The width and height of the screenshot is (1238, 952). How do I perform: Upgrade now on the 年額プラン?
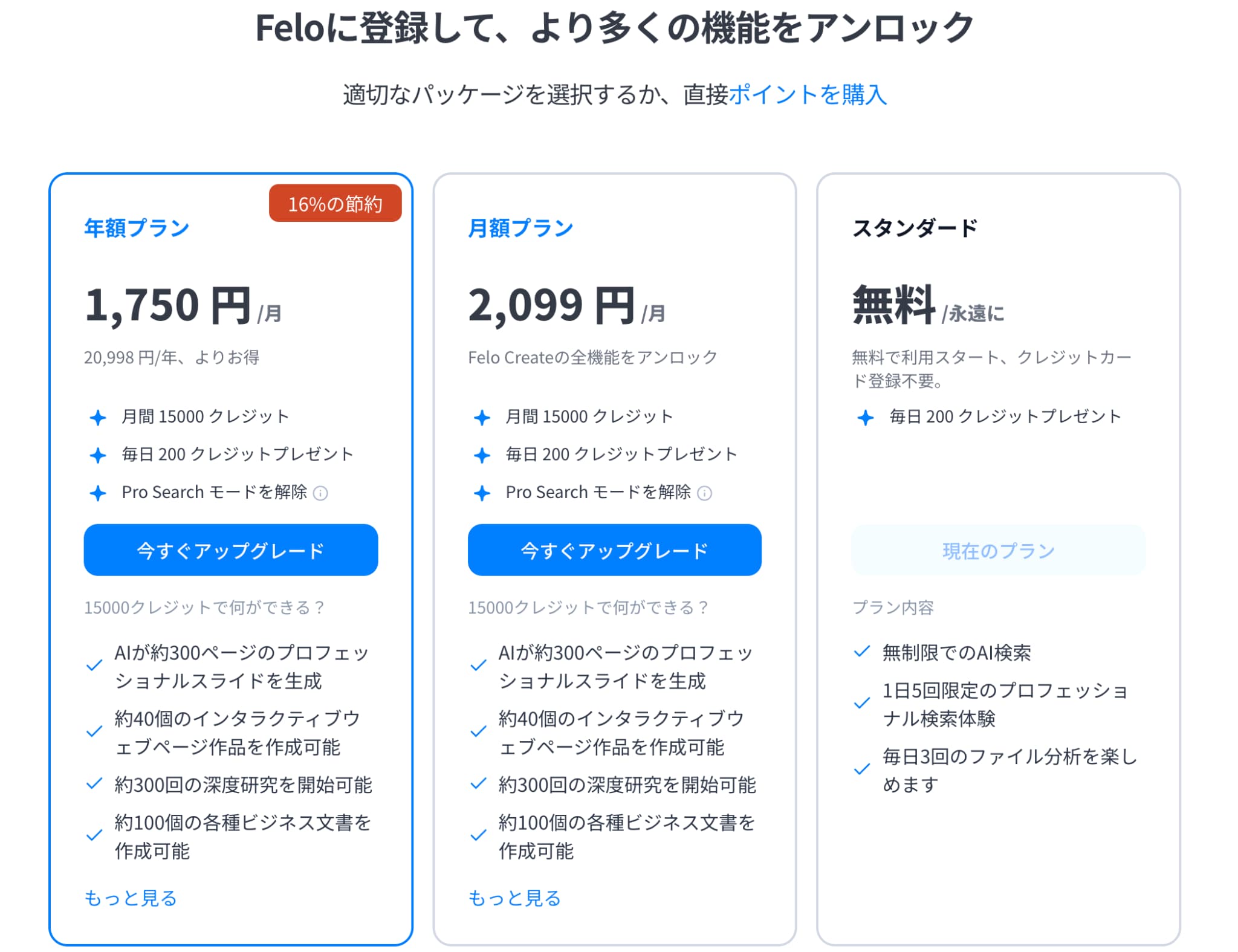click(230, 550)
